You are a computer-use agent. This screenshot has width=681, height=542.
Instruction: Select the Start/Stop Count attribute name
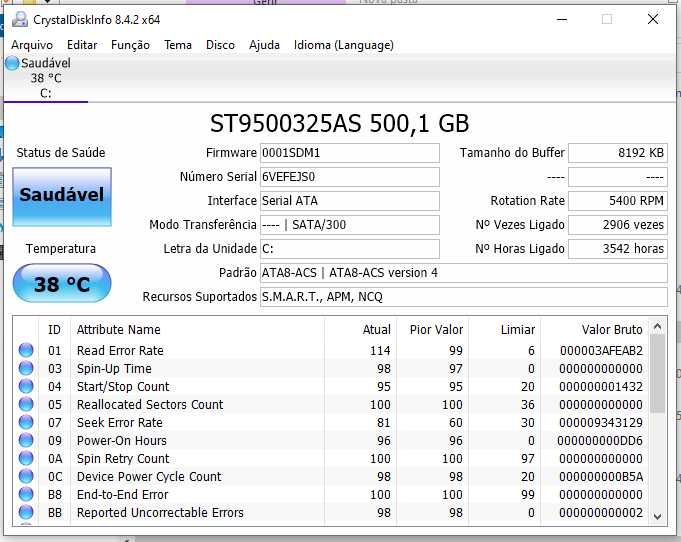[x=123, y=387]
